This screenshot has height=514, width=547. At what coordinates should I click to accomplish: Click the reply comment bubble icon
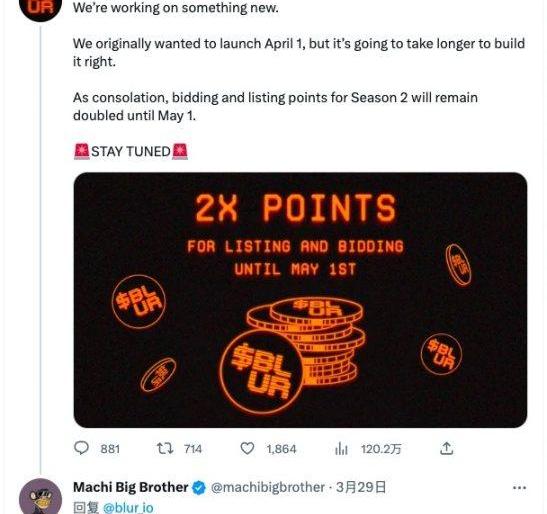(x=82, y=448)
